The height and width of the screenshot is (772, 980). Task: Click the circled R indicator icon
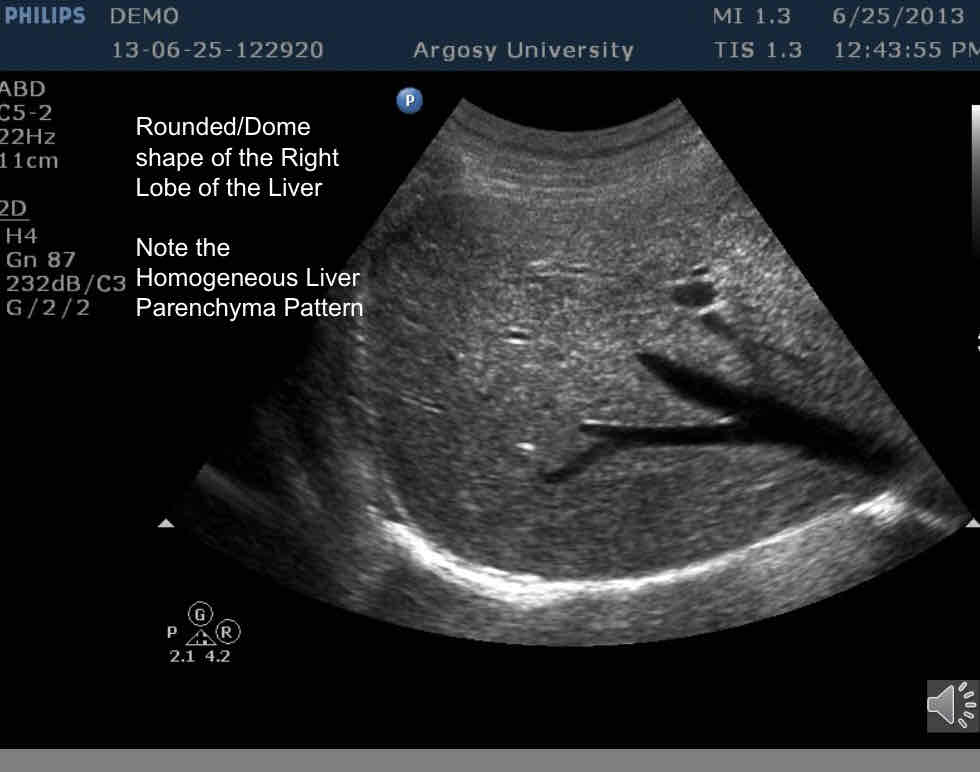(x=229, y=632)
